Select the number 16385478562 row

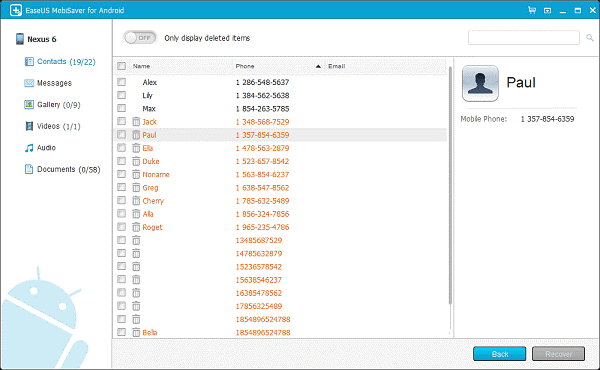259,293
